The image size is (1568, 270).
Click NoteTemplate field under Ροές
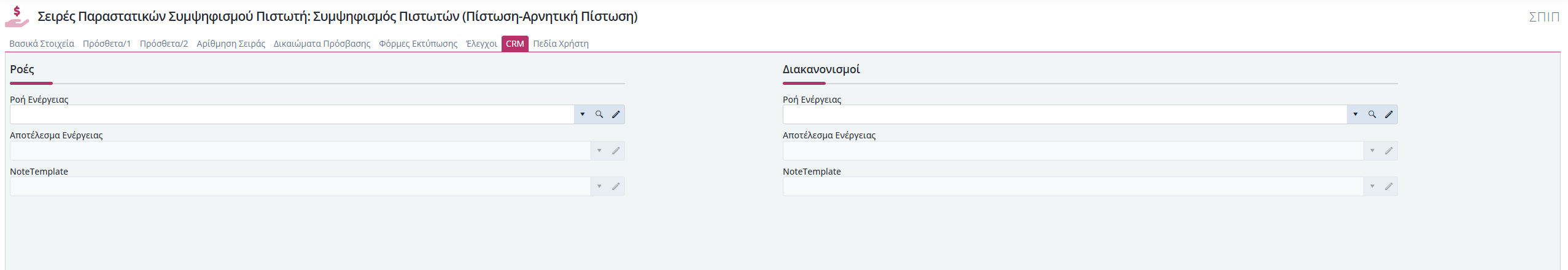tap(300, 186)
